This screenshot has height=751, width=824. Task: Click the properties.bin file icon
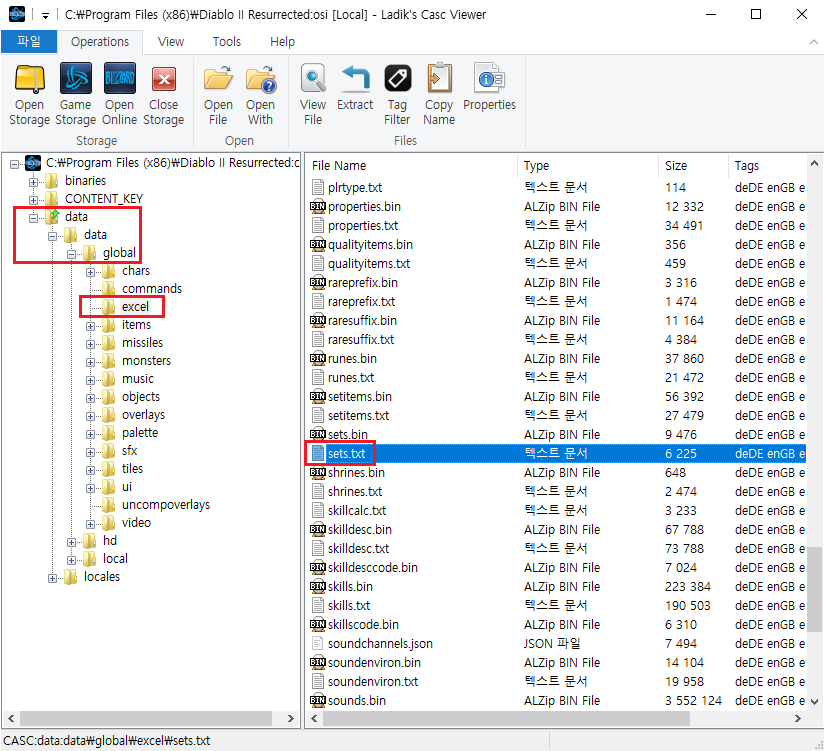317,207
